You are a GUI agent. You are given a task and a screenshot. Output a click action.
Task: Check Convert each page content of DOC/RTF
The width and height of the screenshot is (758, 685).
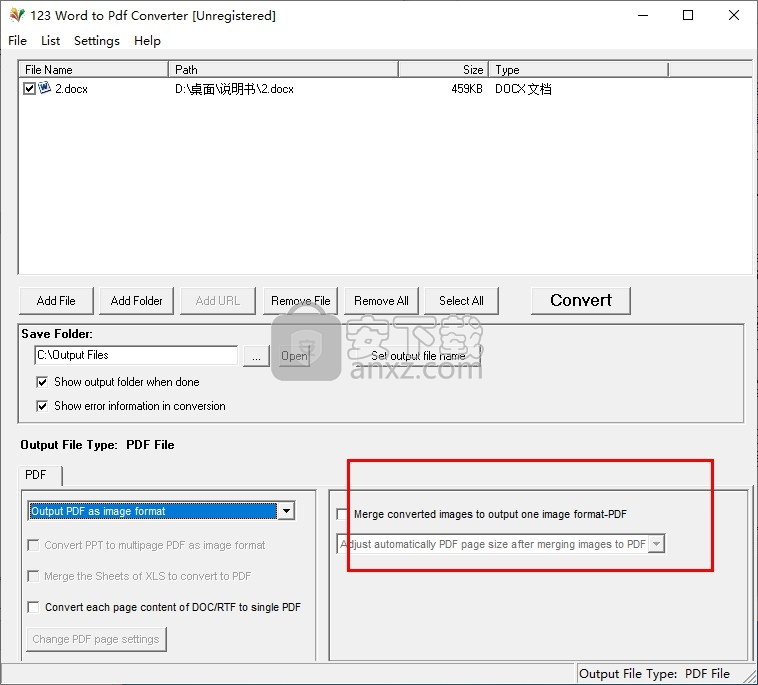pos(33,607)
